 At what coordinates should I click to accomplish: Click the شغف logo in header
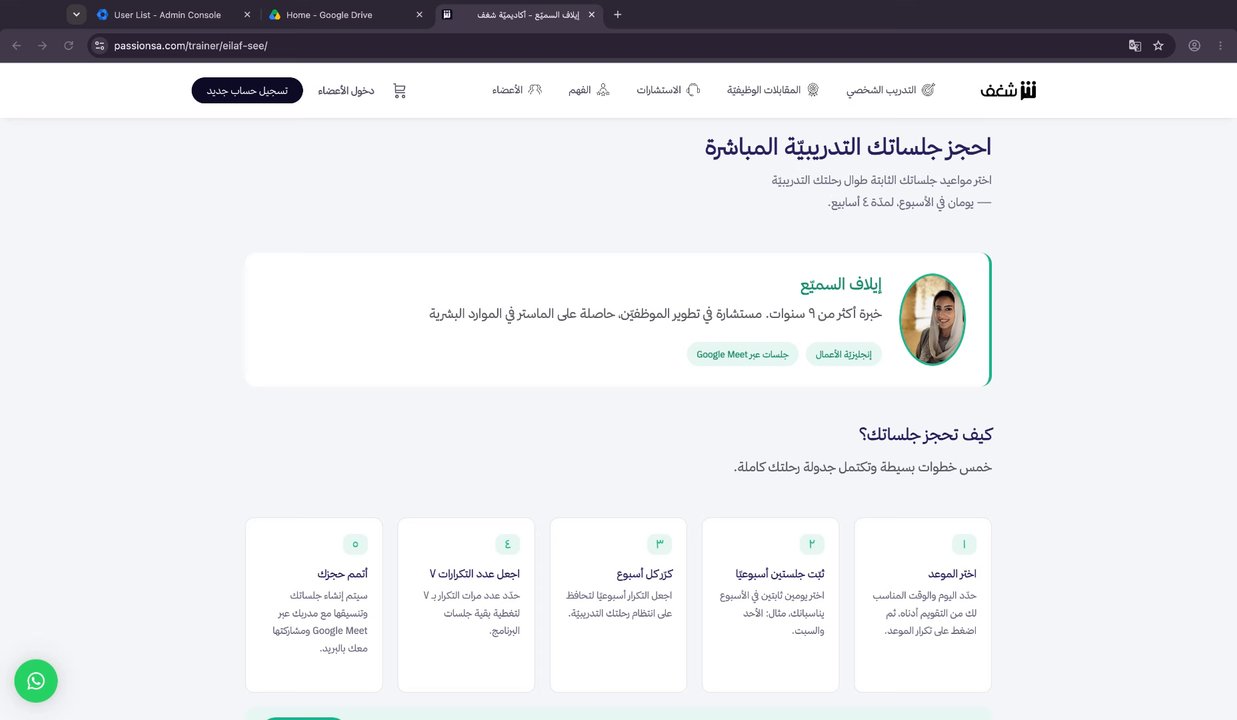pyautogui.click(x=1008, y=90)
